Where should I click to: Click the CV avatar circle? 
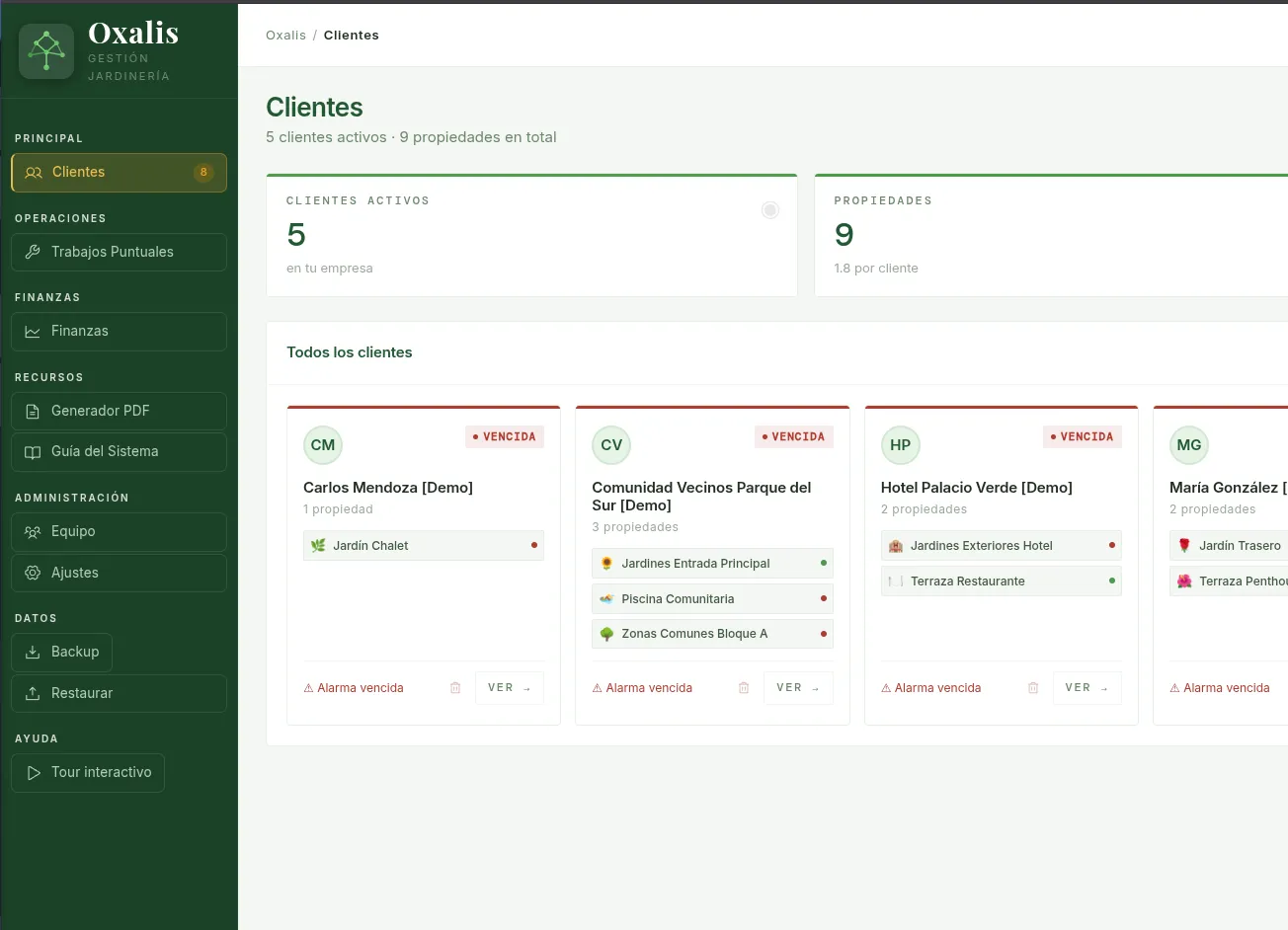611,445
